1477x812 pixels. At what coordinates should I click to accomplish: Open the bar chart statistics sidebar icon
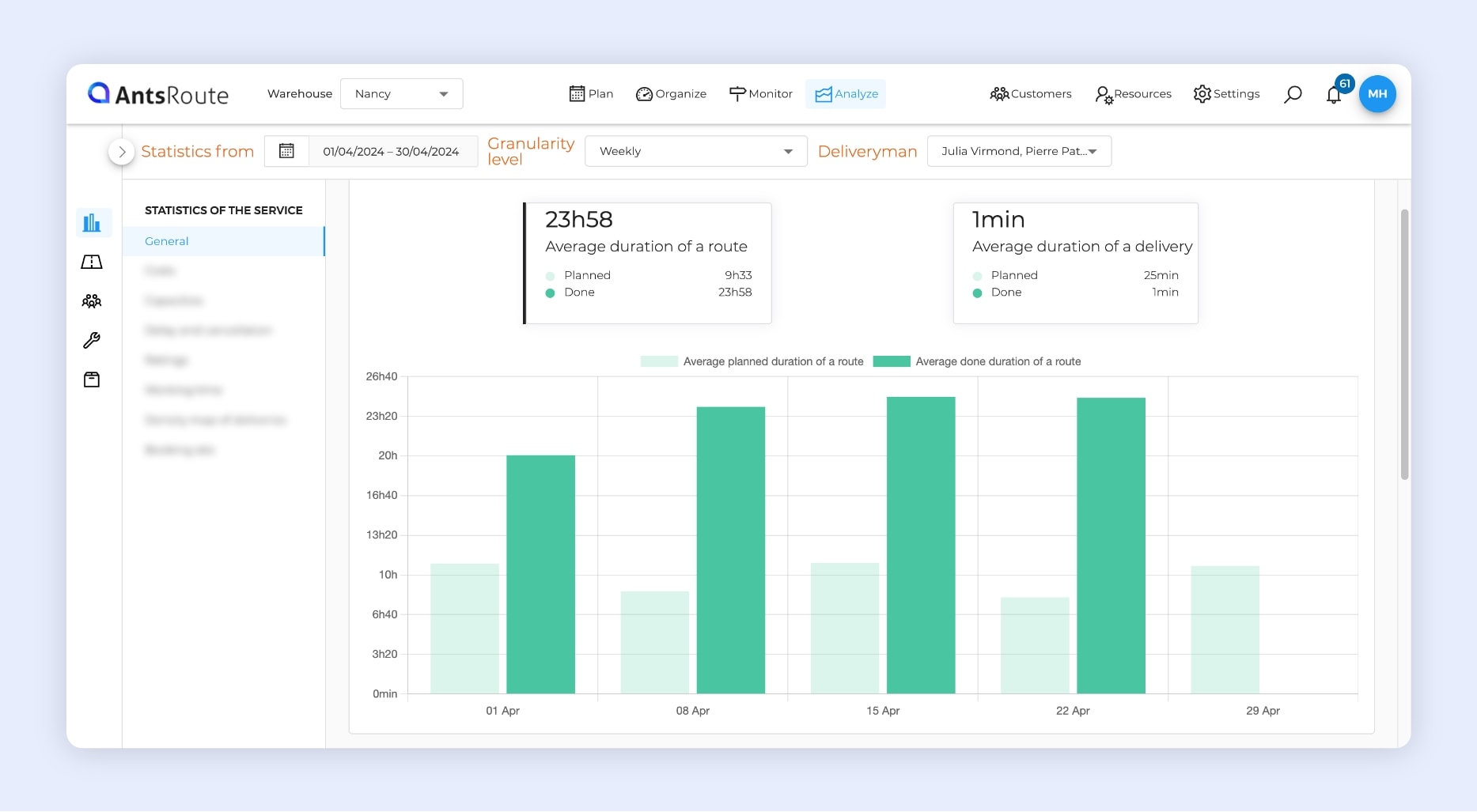pyautogui.click(x=93, y=223)
